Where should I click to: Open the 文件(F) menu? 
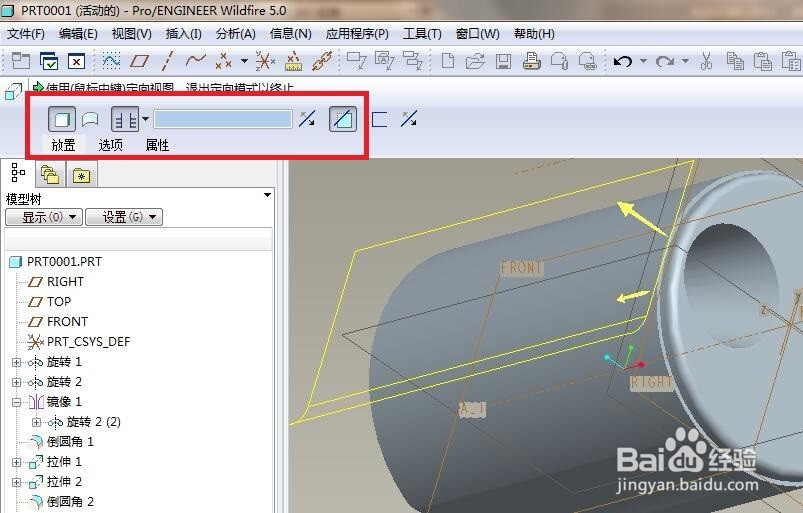point(26,34)
